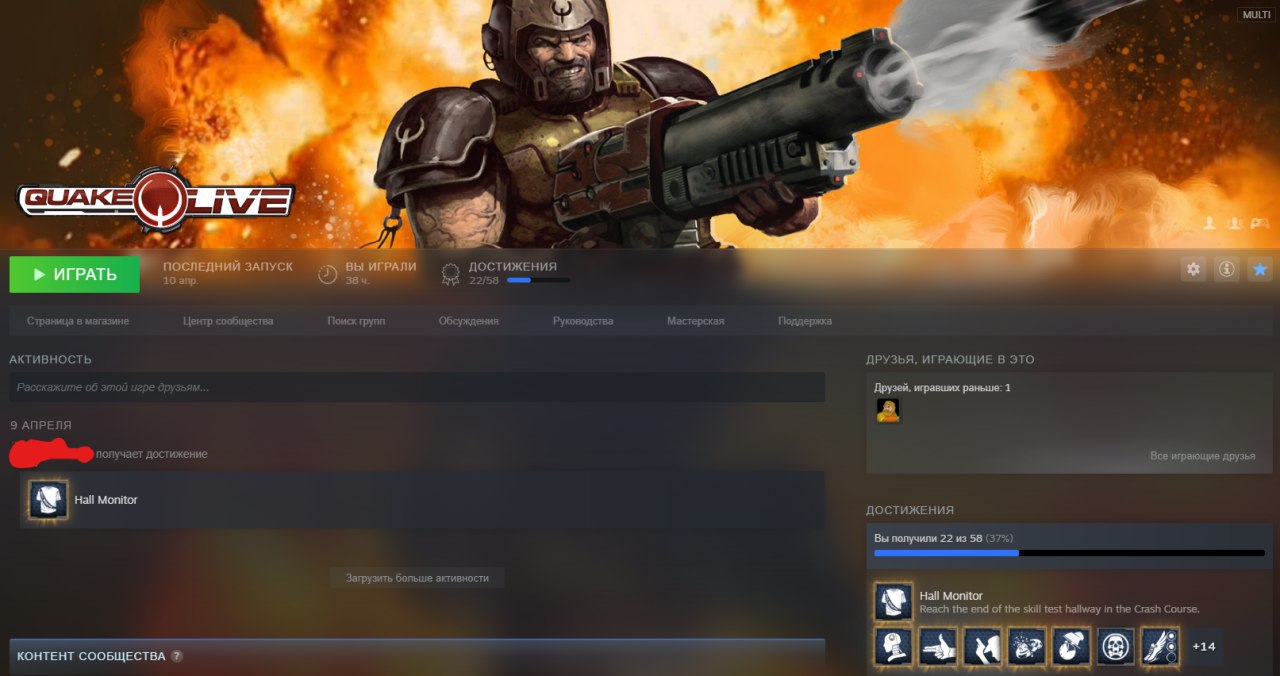Open stopwatch bucket achievement icon
Screen dimensions: 1280x676
(1071, 646)
